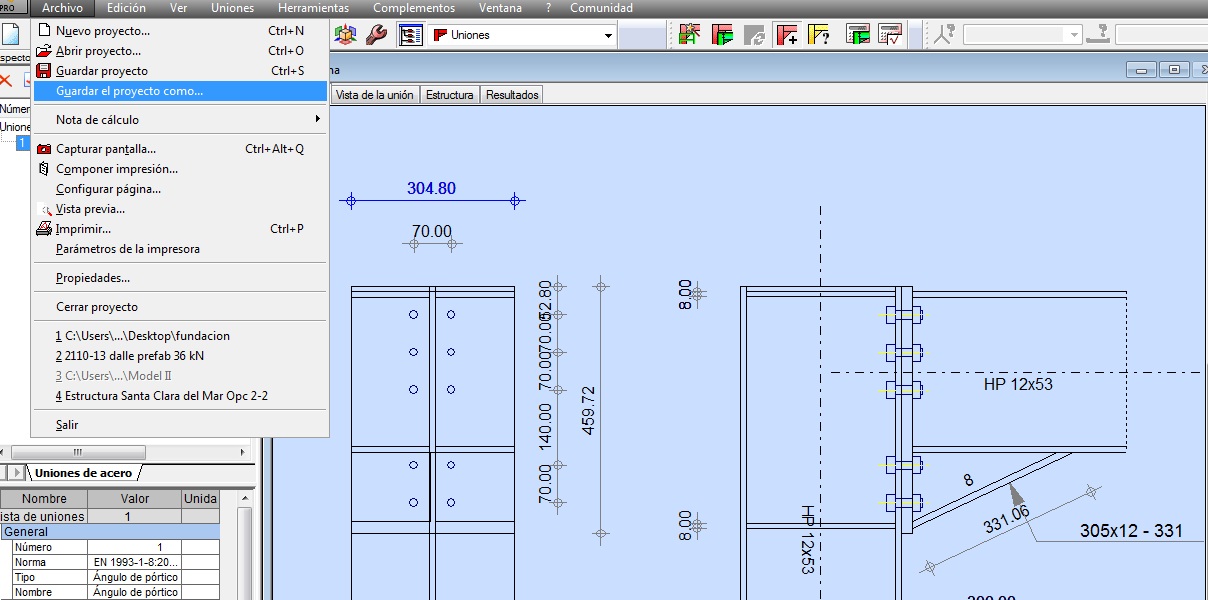Image resolution: width=1208 pixels, height=600 pixels.
Task: Click the 3D cube view icon
Action: pos(345,35)
